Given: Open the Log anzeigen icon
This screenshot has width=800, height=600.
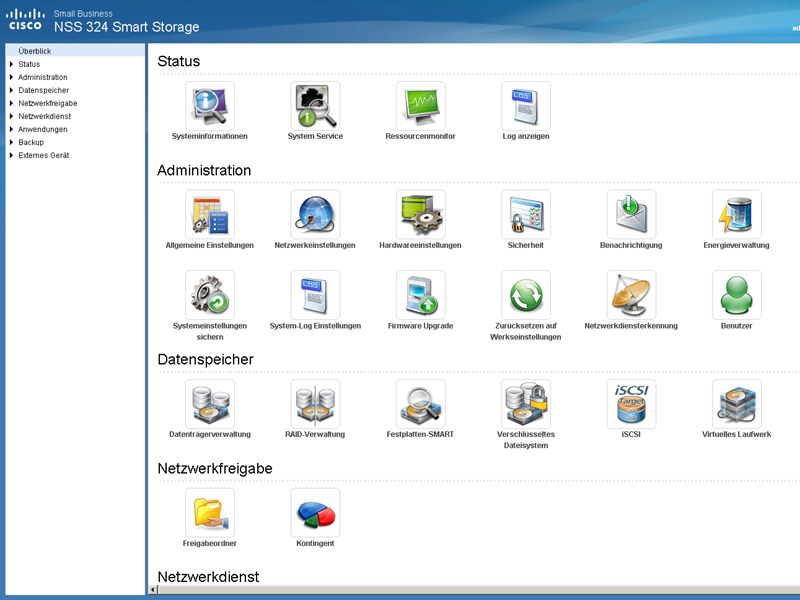Looking at the screenshot, I should pyautogui.click(x=526, y=106).
